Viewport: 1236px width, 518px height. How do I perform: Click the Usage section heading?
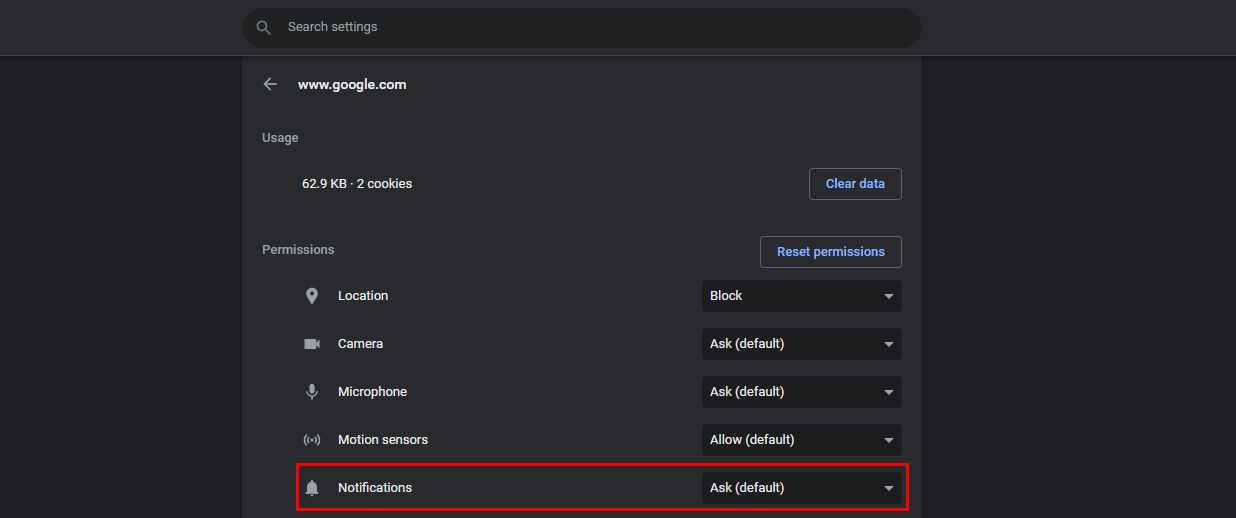280,138
